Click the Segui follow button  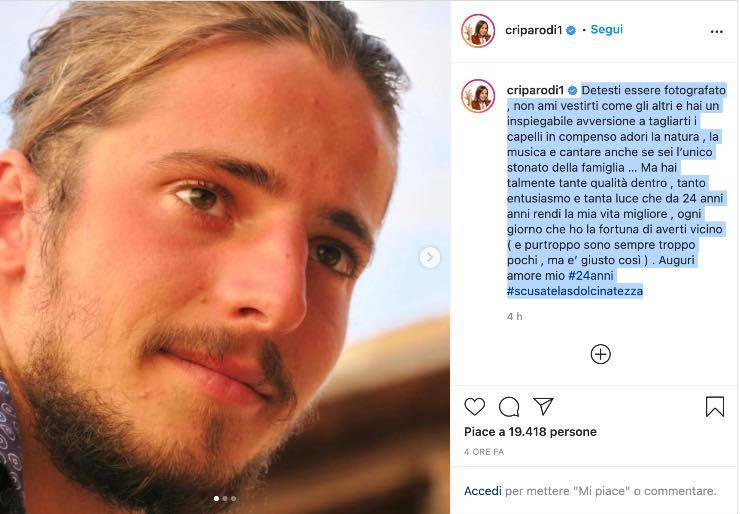606,29
